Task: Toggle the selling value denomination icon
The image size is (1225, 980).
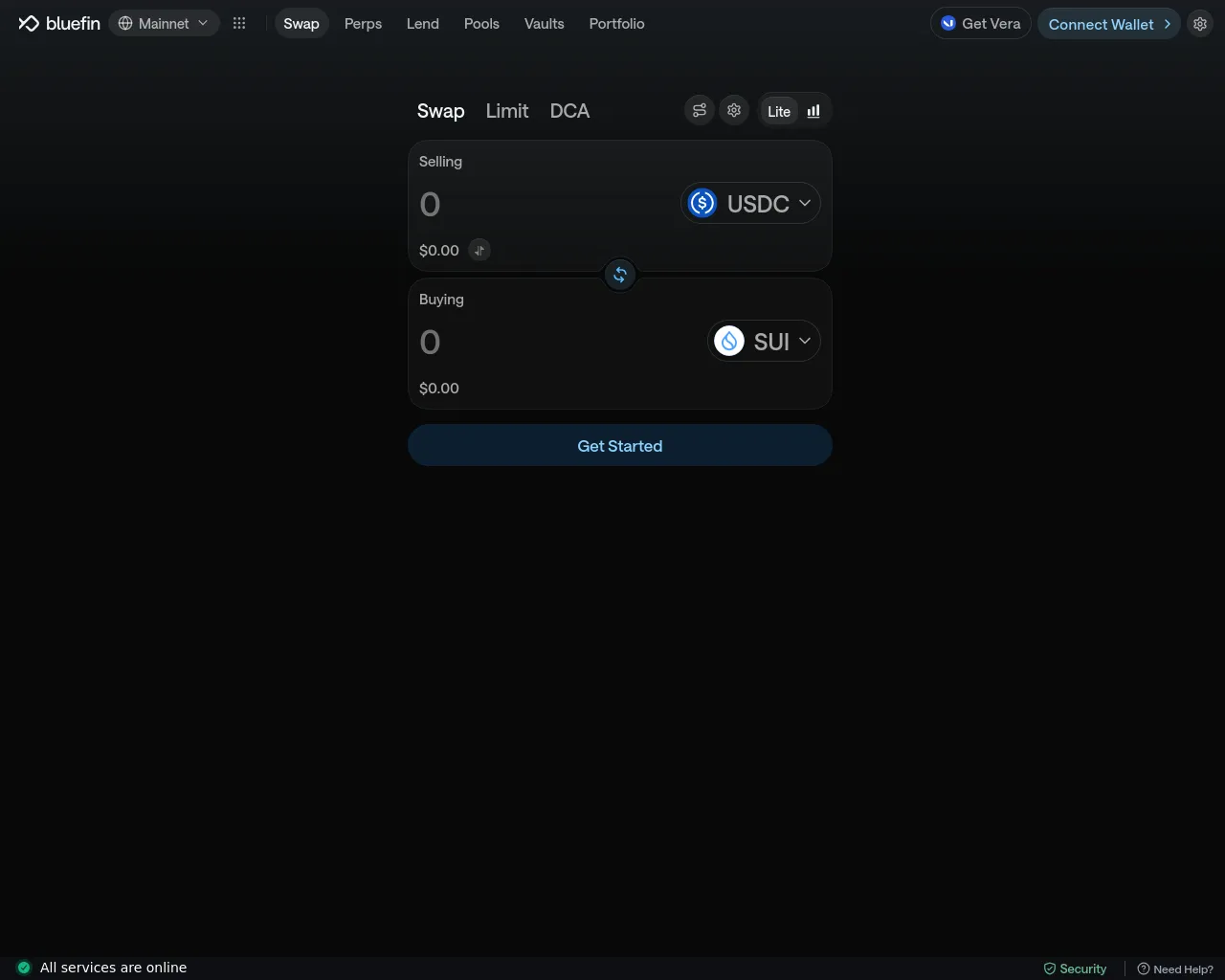Action: pyautogui.click(x=479, y=250)
